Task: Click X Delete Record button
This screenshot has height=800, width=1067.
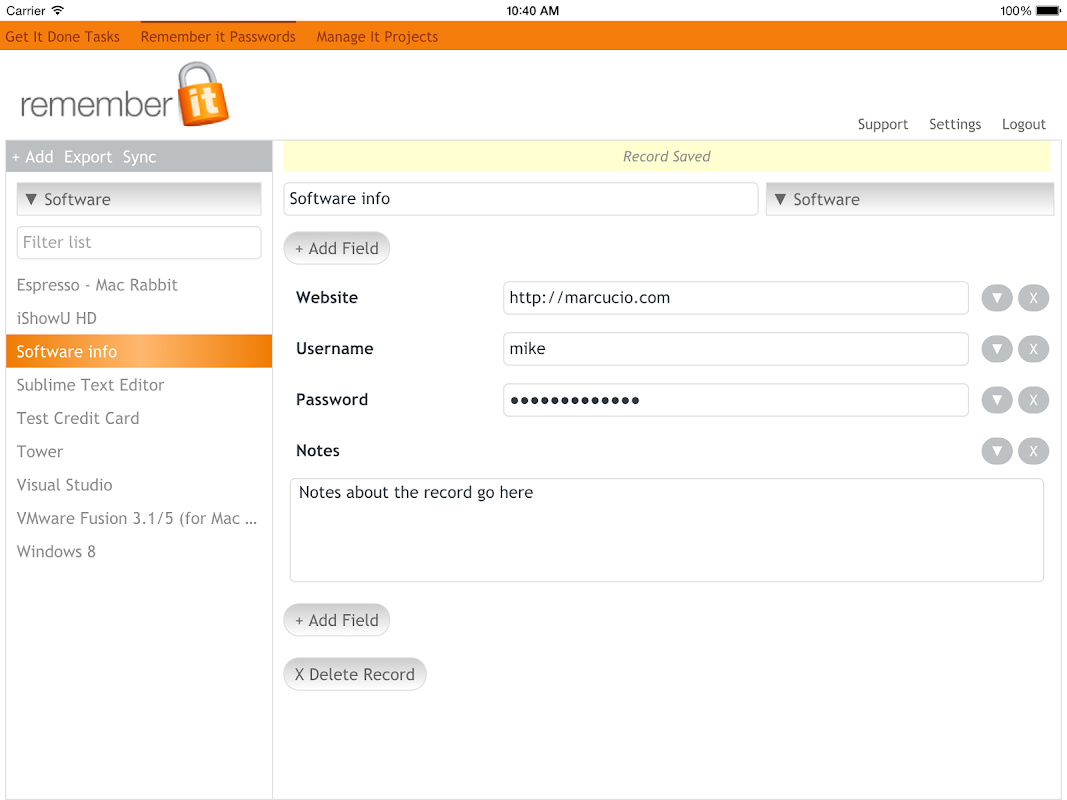Action: click(355, 674)
